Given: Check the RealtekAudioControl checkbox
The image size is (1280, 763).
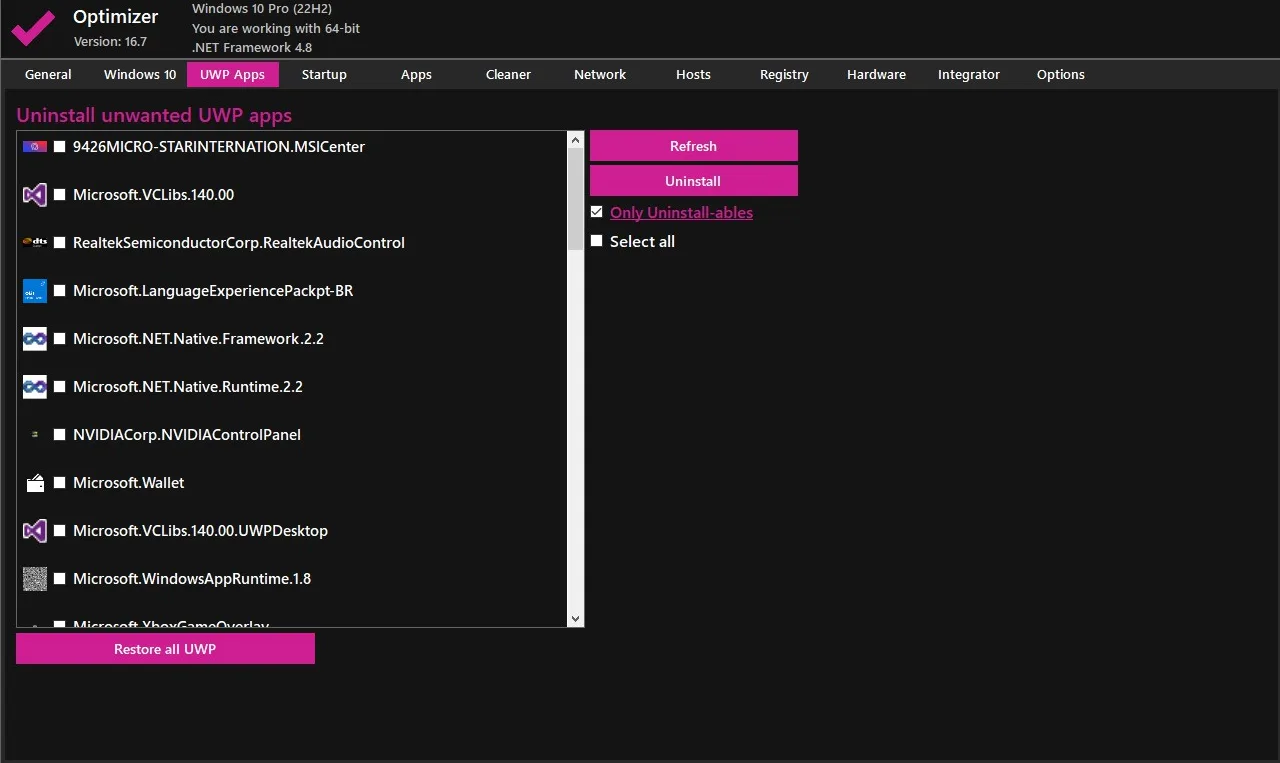Looking at the screenshot, I should coord(60,243).
